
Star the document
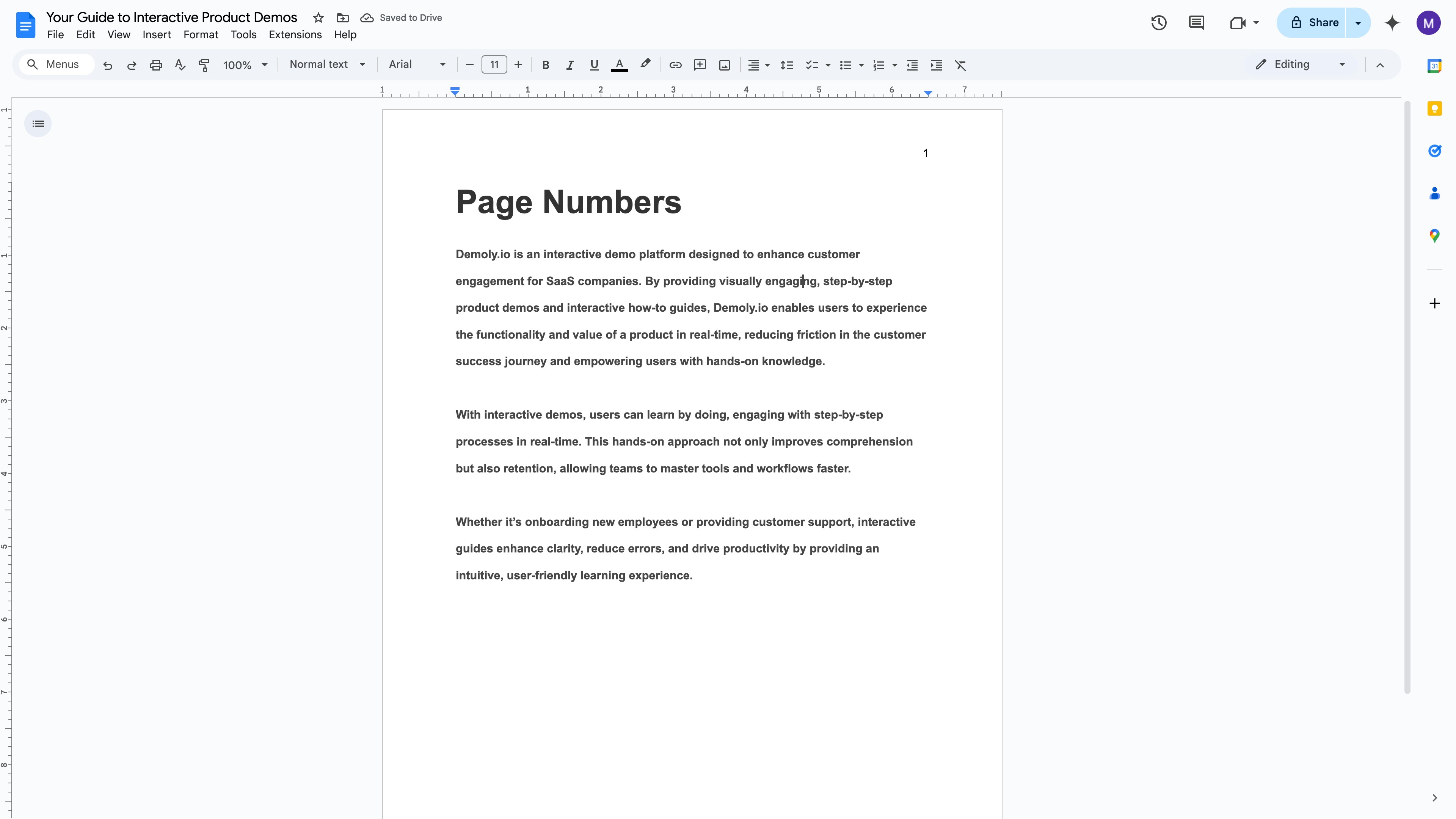pyautogui.click(x=318, y=17)
